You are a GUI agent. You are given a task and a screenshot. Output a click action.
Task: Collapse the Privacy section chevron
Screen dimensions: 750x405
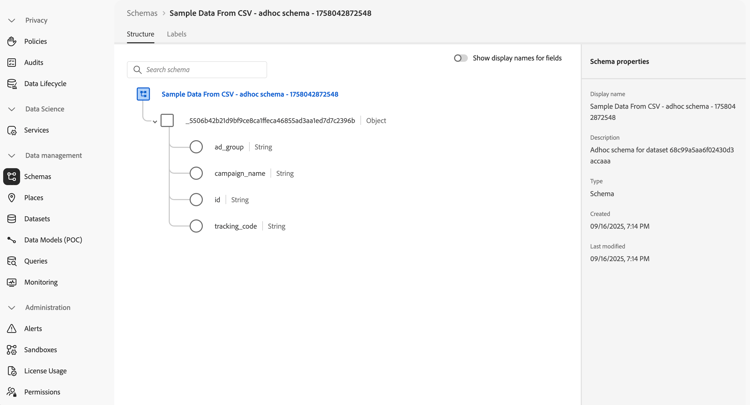(11, 21)
